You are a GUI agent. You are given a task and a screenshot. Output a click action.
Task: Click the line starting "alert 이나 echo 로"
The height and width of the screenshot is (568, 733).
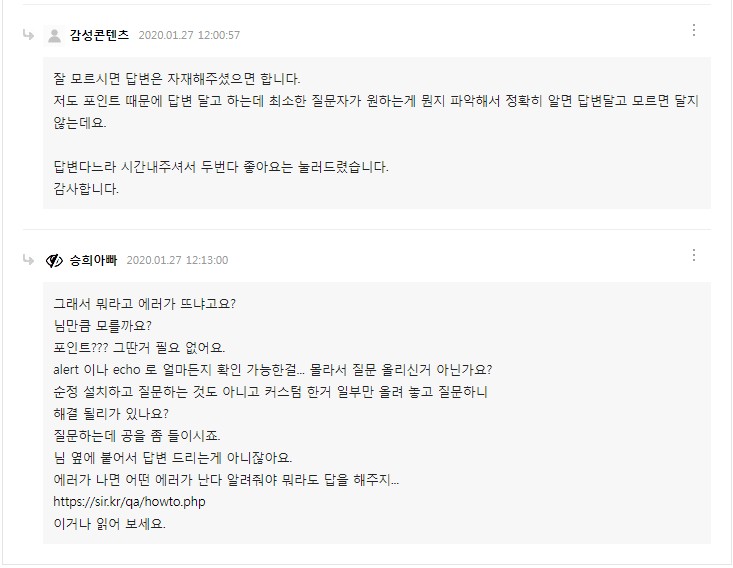point(272,369)
